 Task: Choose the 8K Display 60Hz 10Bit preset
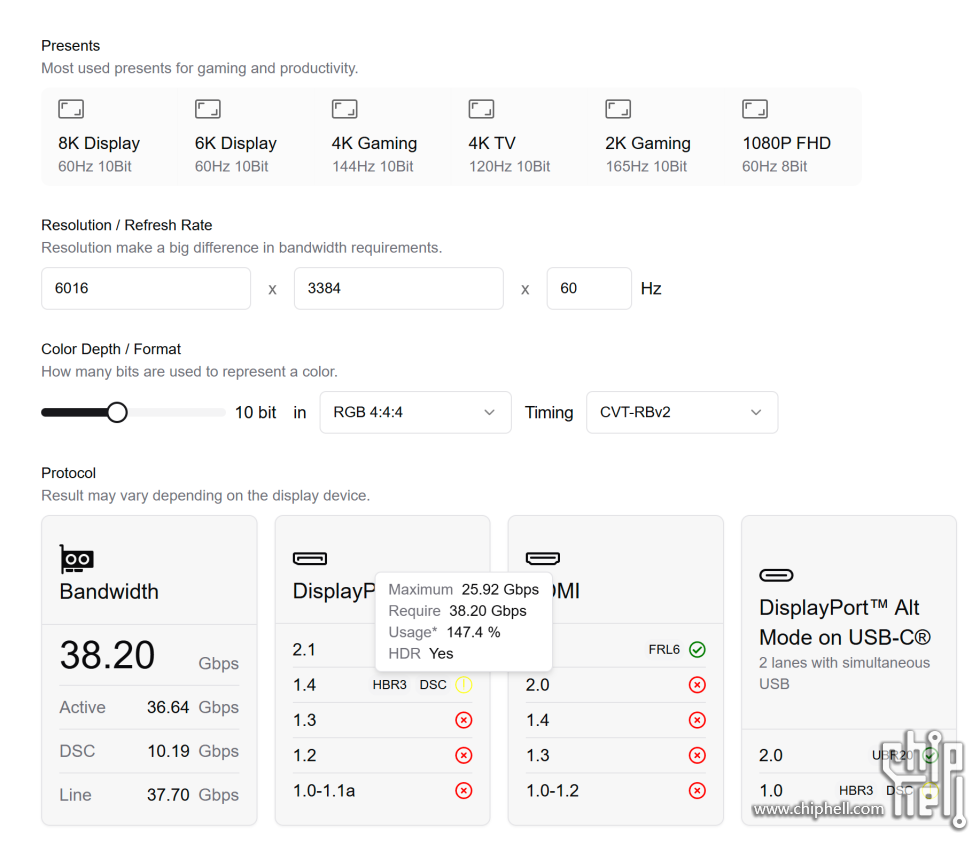[109, 137]
